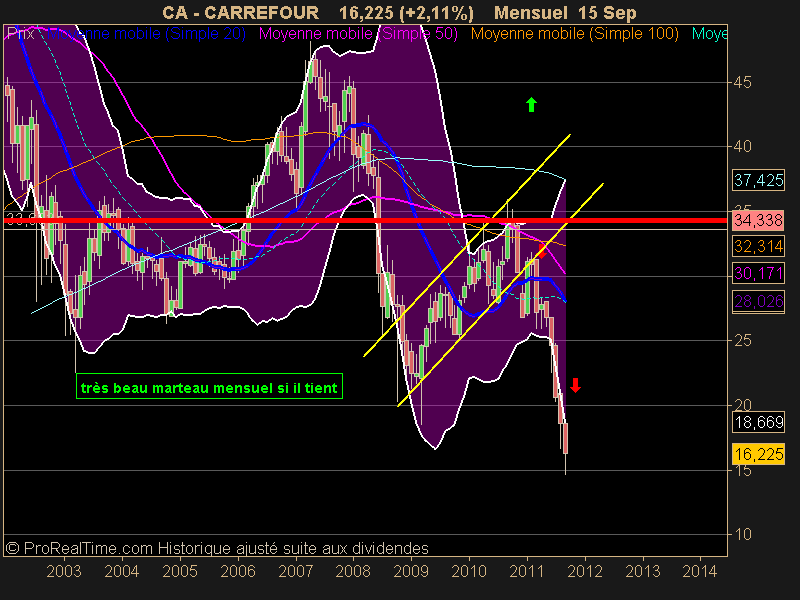Click the magenta 30,171 price label
The width and height of the screenshot is (800, 600).
tap(759, 273)
